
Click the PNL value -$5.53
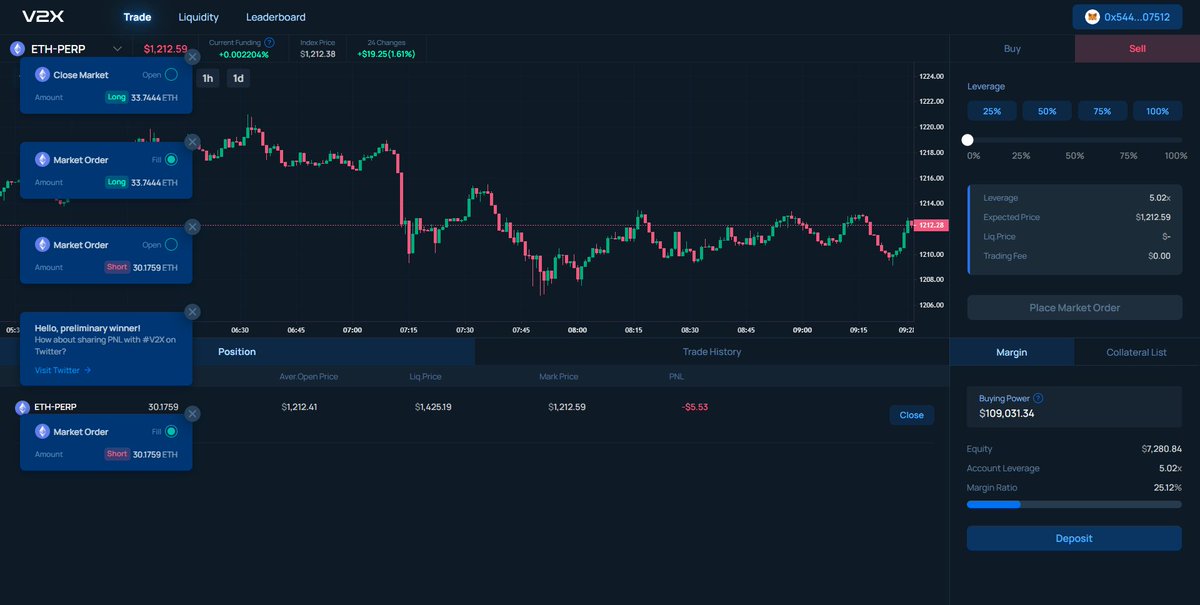click(x=695, y=407)
